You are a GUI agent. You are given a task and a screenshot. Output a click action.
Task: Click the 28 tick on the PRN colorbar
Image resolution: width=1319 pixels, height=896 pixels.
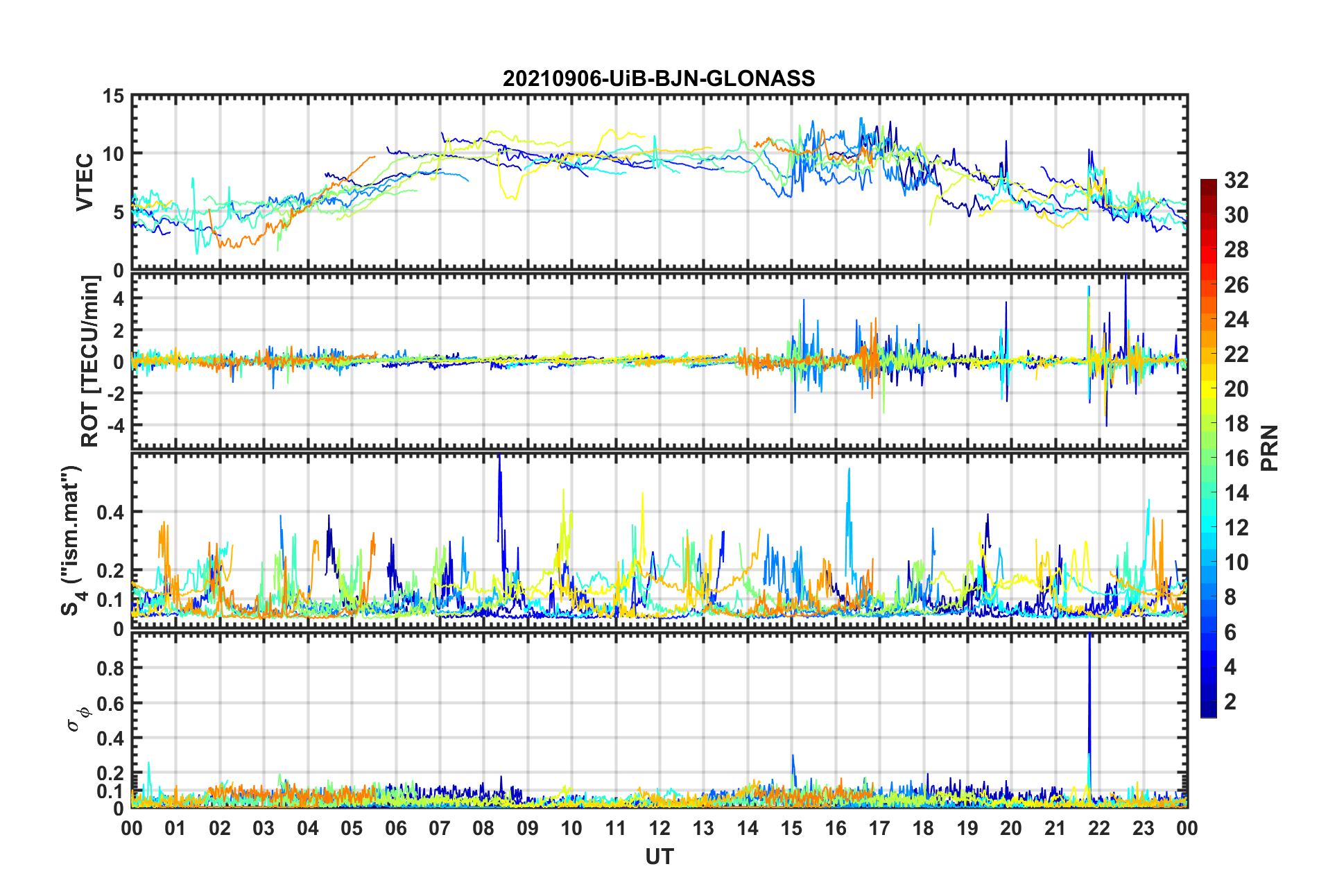pos(1236,250)
